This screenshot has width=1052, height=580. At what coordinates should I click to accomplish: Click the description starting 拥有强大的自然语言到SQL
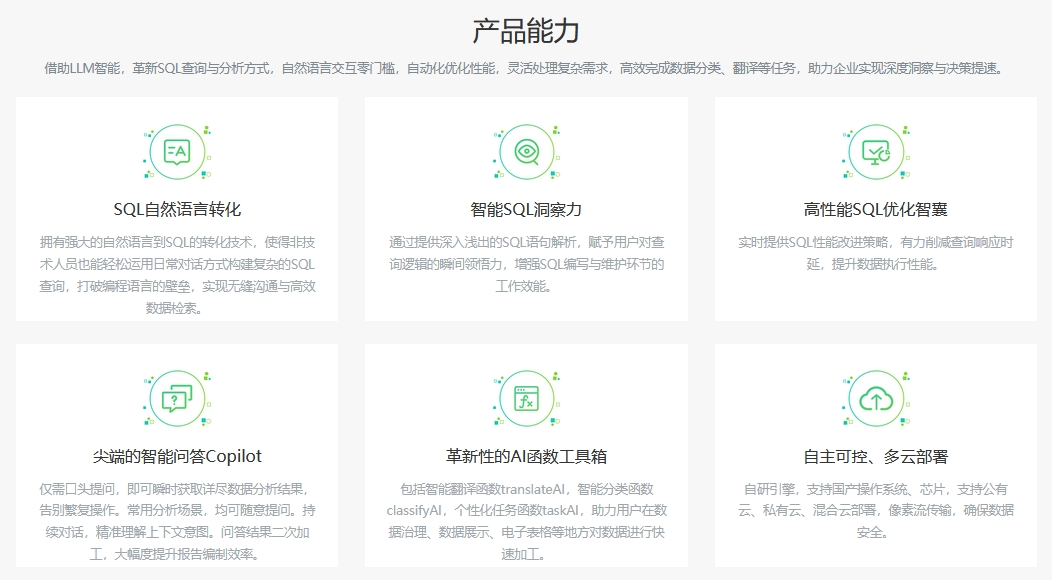click(x=177, y=275)
